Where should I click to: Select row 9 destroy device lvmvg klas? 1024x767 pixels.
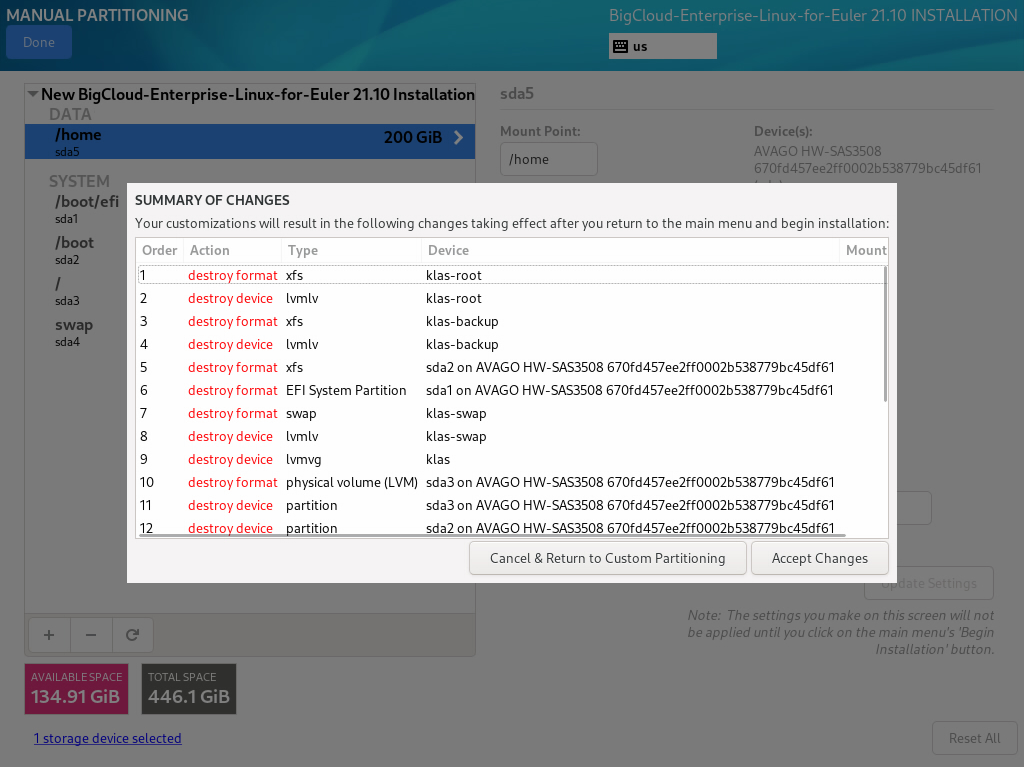coord(511,459)
